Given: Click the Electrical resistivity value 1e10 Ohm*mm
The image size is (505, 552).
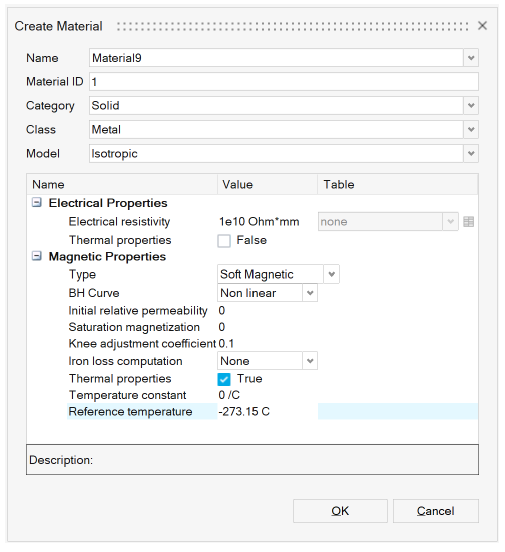Looking at the screenshot, I should click(259, 222).
